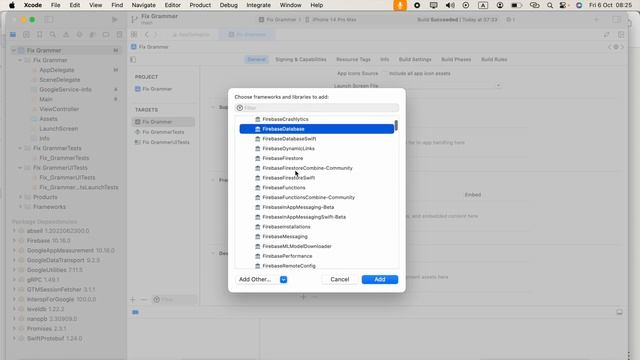Expand the Frameworks group in the navigator

tap(20, 207)
